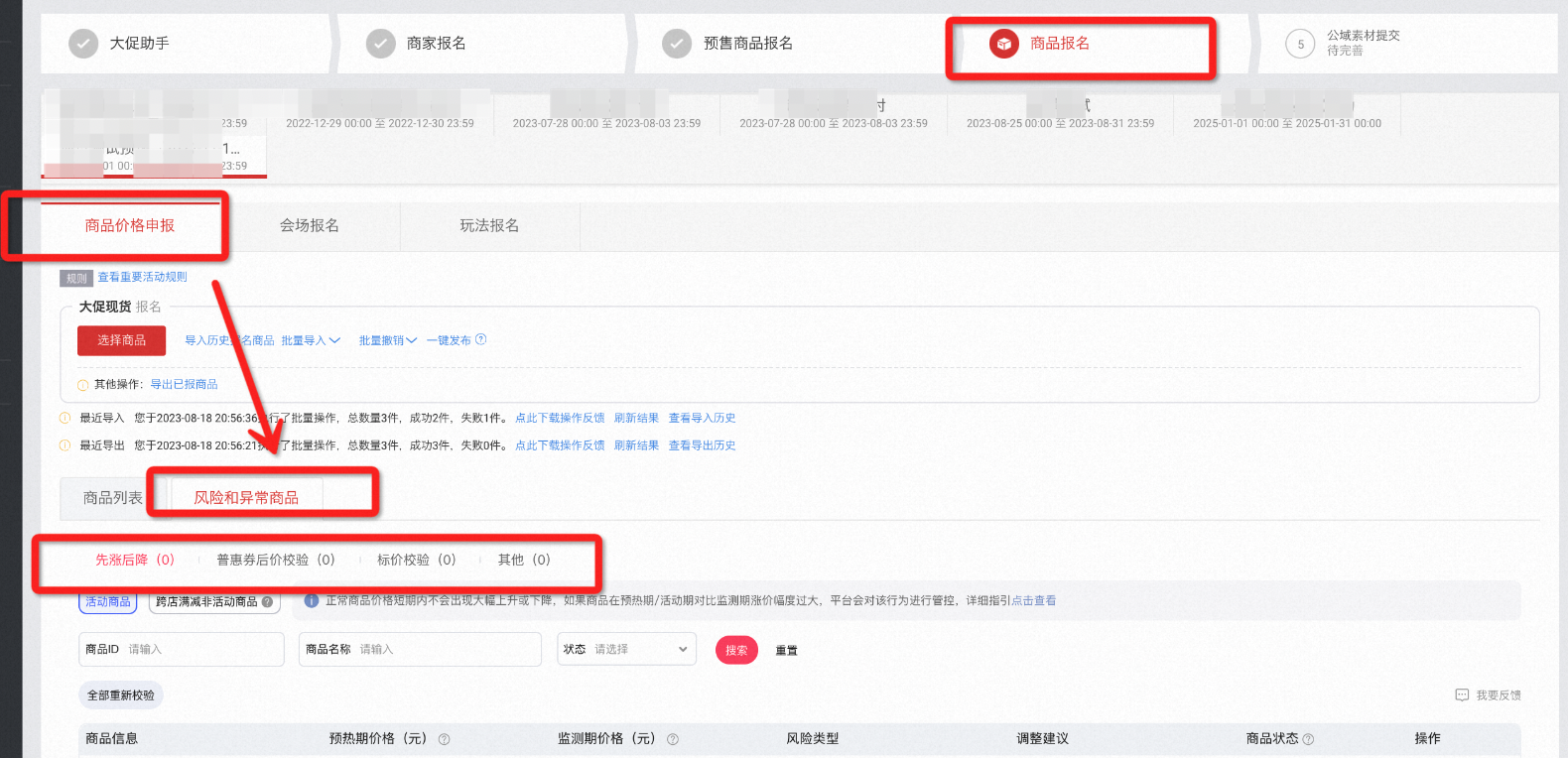Click the 我要反馈 feedback icon
Image resolution: width=1568 pixels, height=758 pixels.
point(1462,695)
